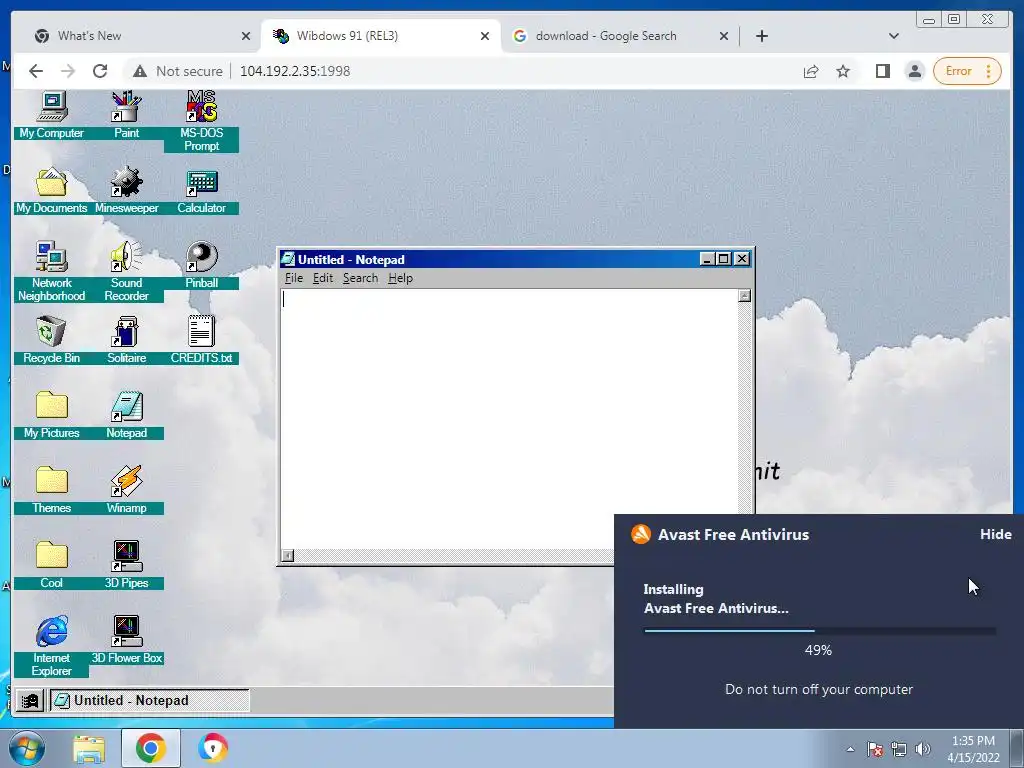Open the Action Center flag tray icon
Screen dimensions: 1024x768
click(x=874, y=749)
